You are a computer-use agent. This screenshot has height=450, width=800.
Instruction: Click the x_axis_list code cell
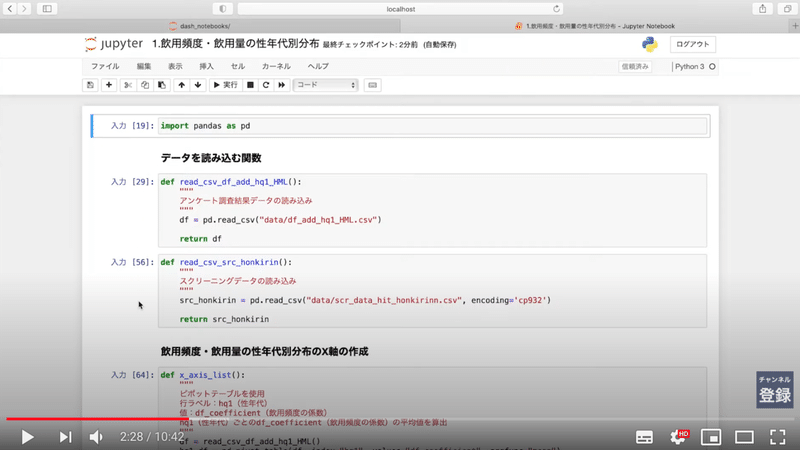tap(433, 408)
